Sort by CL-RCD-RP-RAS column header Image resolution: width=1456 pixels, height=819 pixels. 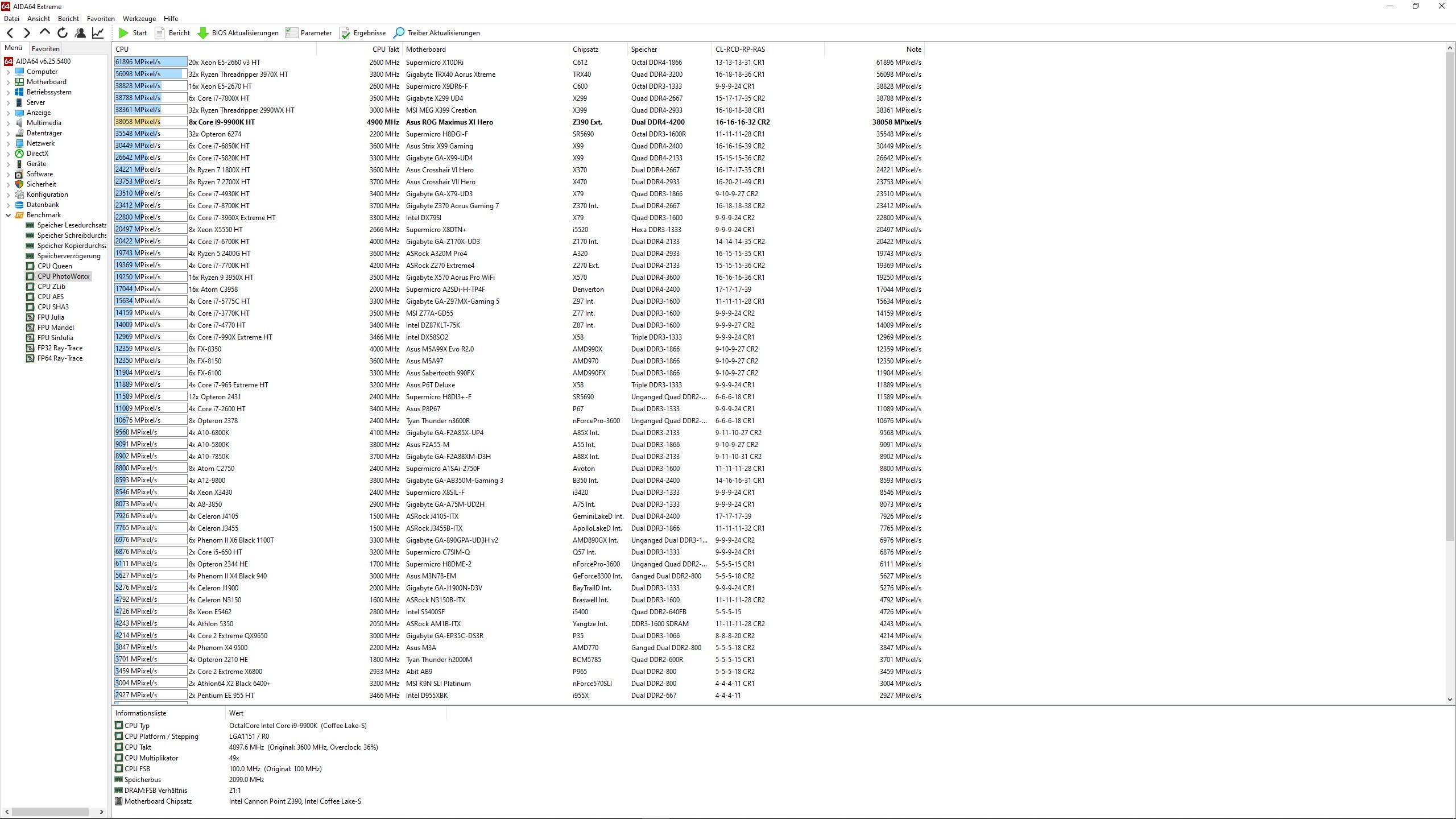point(768,49)
